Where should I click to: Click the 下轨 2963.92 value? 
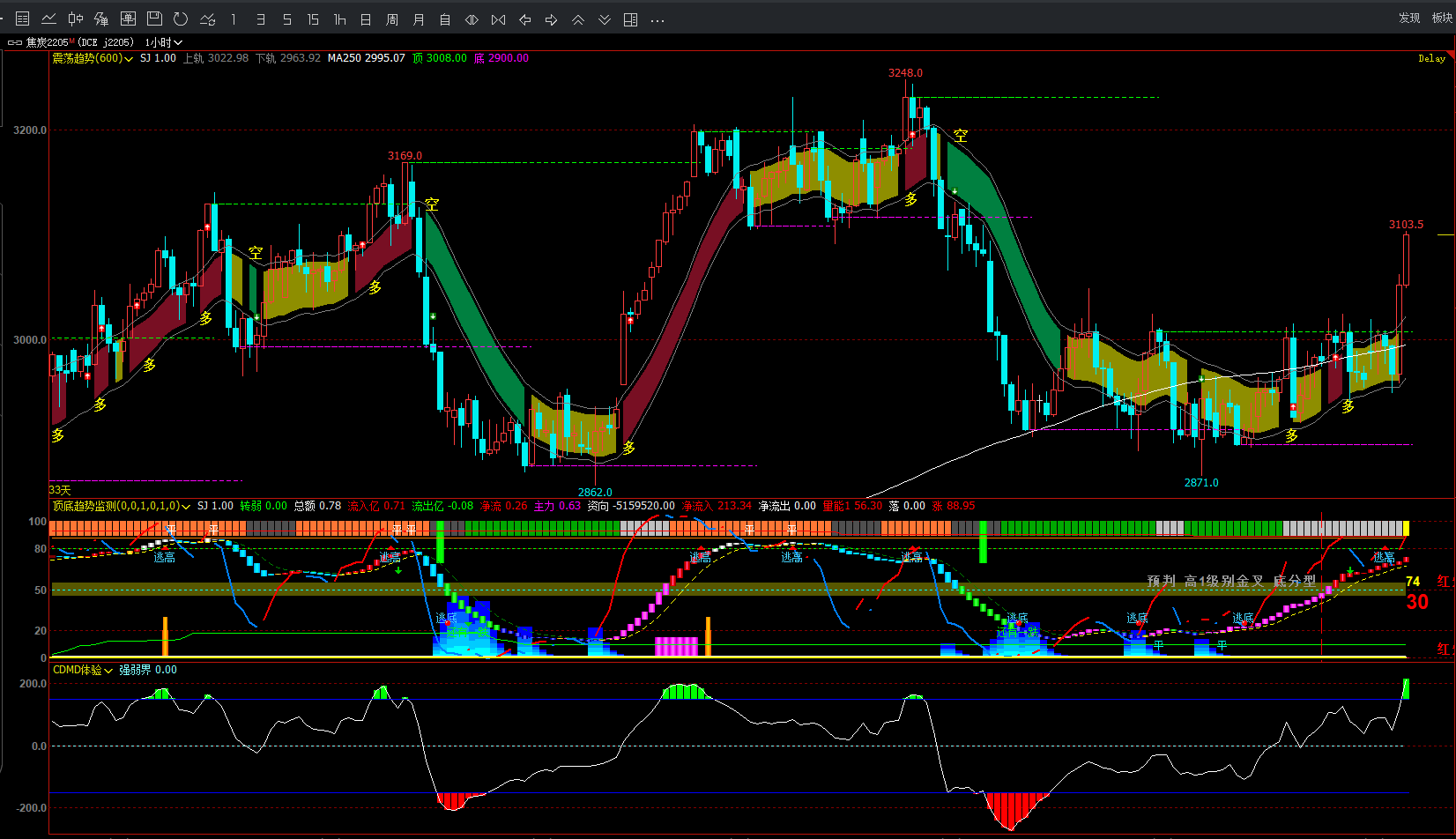pos(288,58)
